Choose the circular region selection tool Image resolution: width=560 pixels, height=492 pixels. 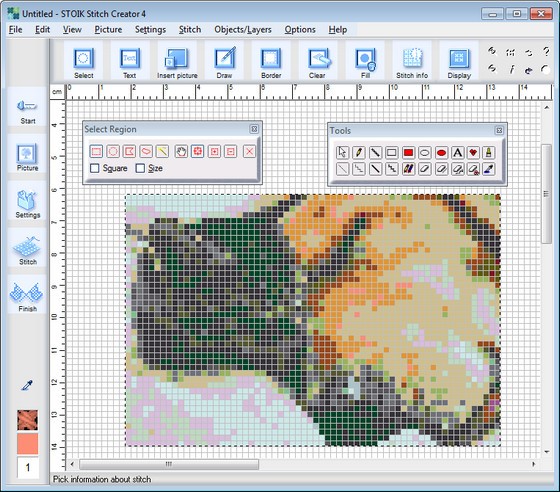click(113, 151)
